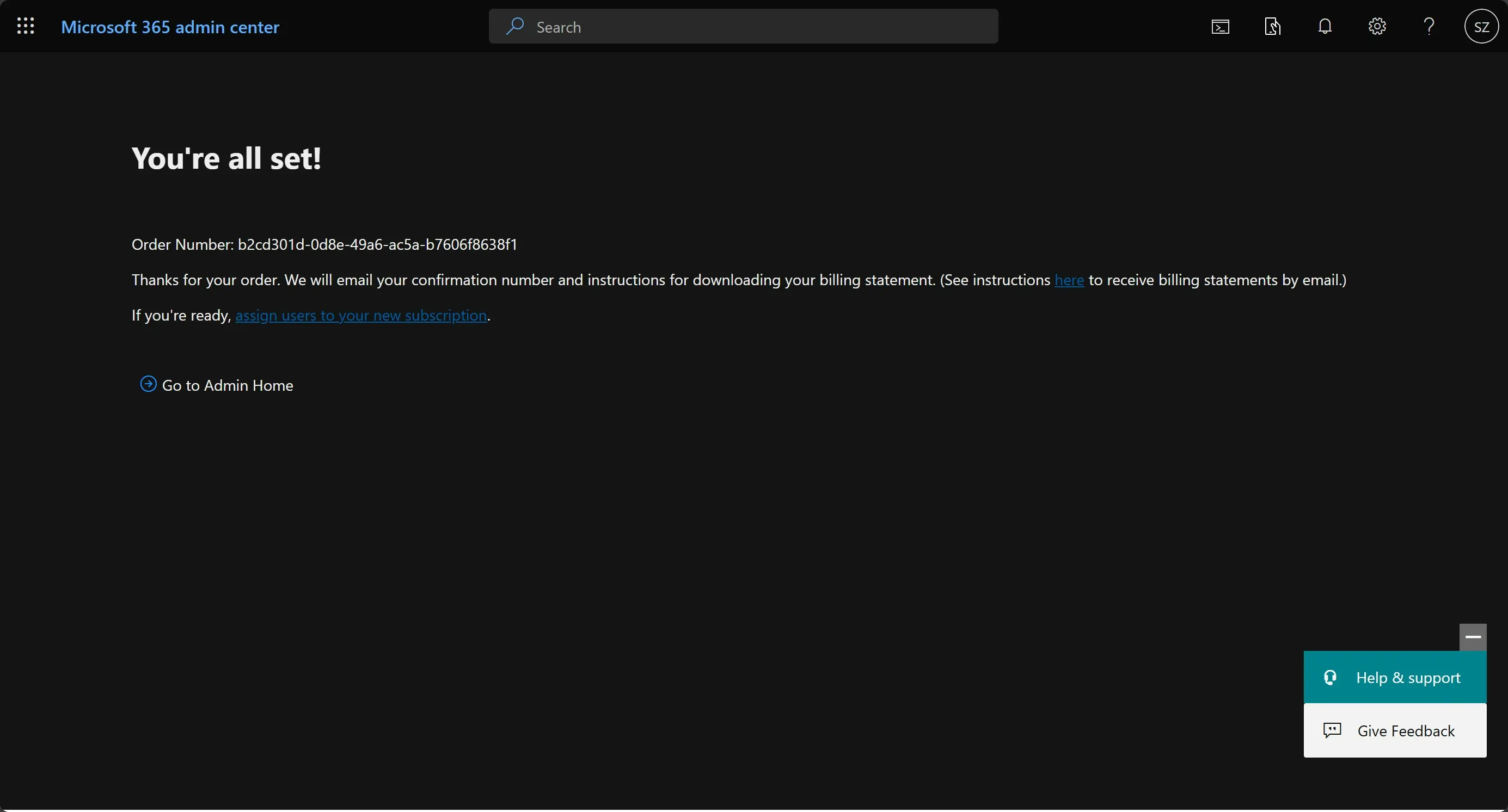
Task: Click 'Go to Admin Home' text
Action: point(227,385)
